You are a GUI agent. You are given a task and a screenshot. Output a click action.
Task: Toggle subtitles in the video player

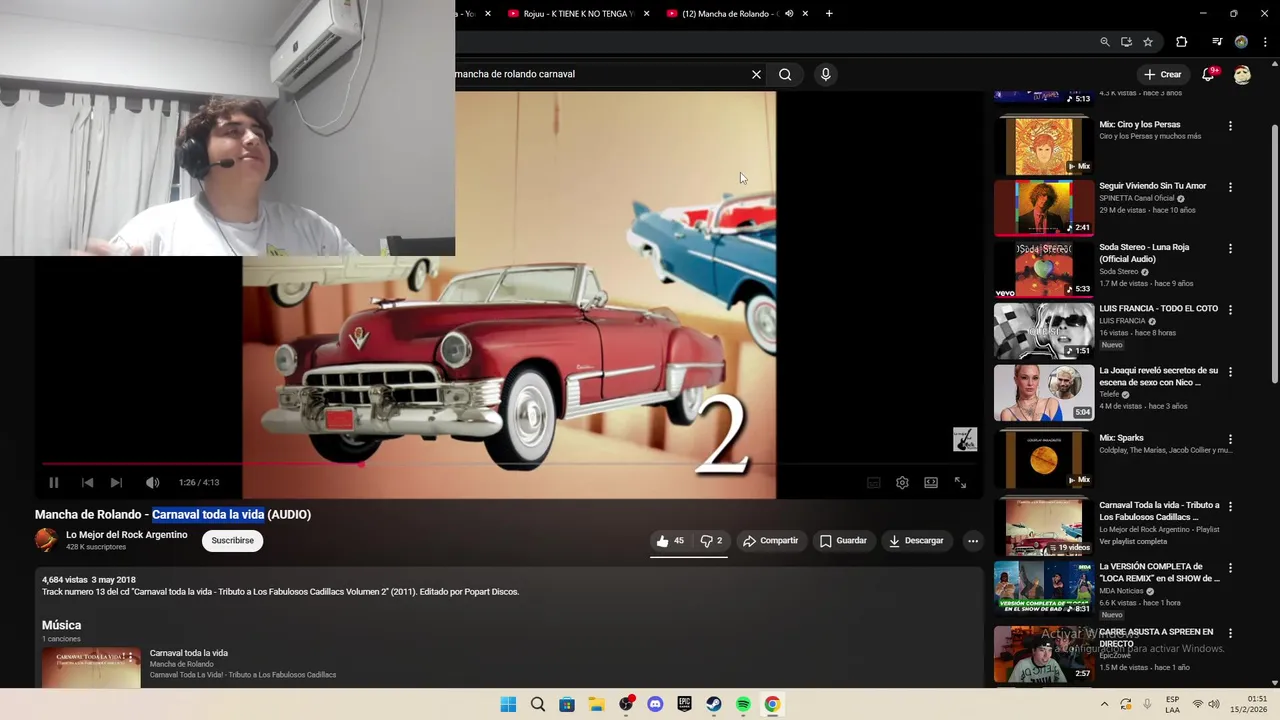(873, 482)
